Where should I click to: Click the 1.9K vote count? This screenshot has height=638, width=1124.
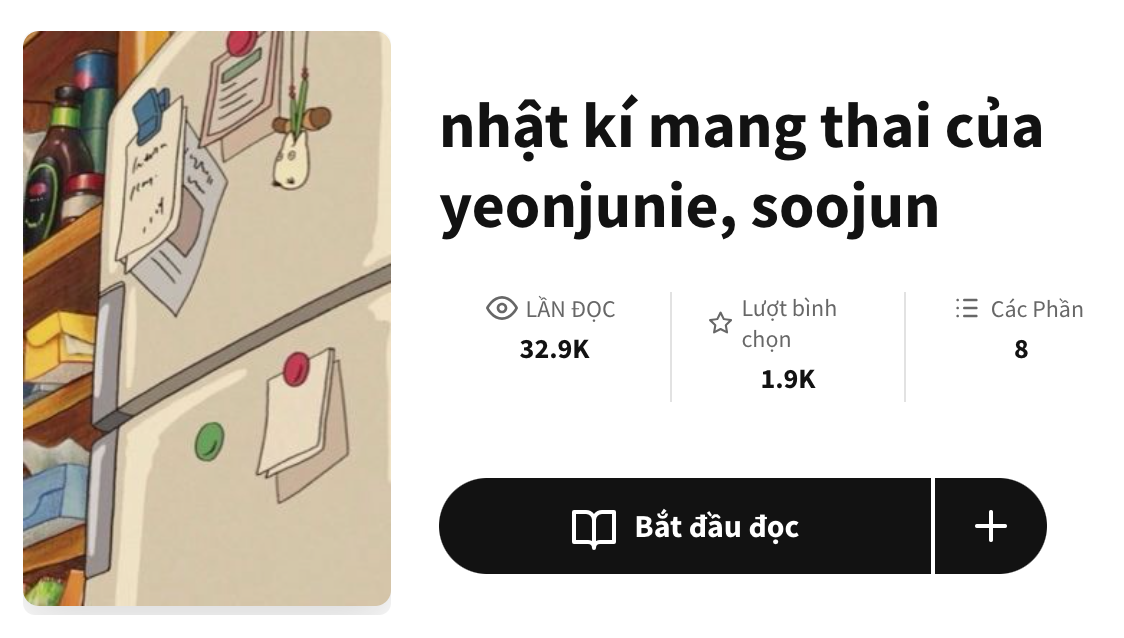pos(788,380)
